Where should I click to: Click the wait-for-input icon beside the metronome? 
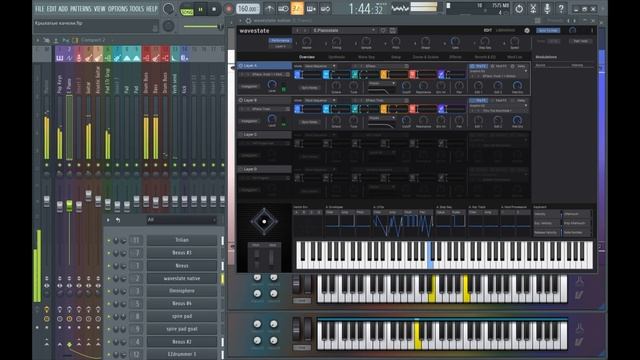[x=283, y=9]
